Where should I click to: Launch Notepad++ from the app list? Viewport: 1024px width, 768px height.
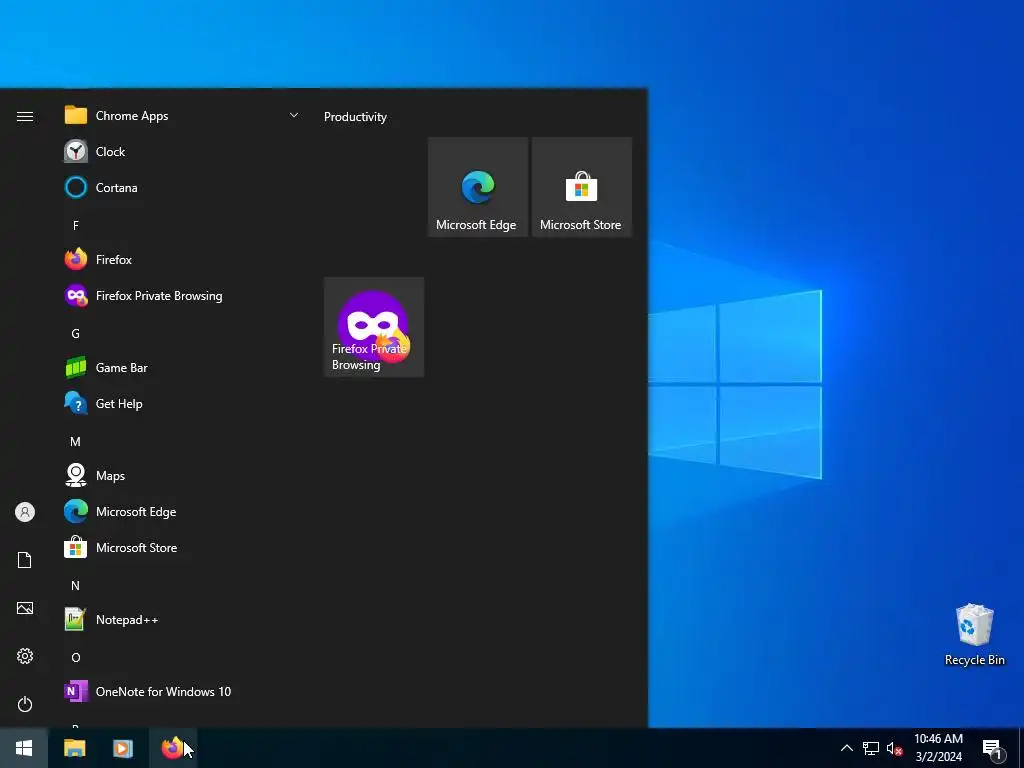point(181,620)
